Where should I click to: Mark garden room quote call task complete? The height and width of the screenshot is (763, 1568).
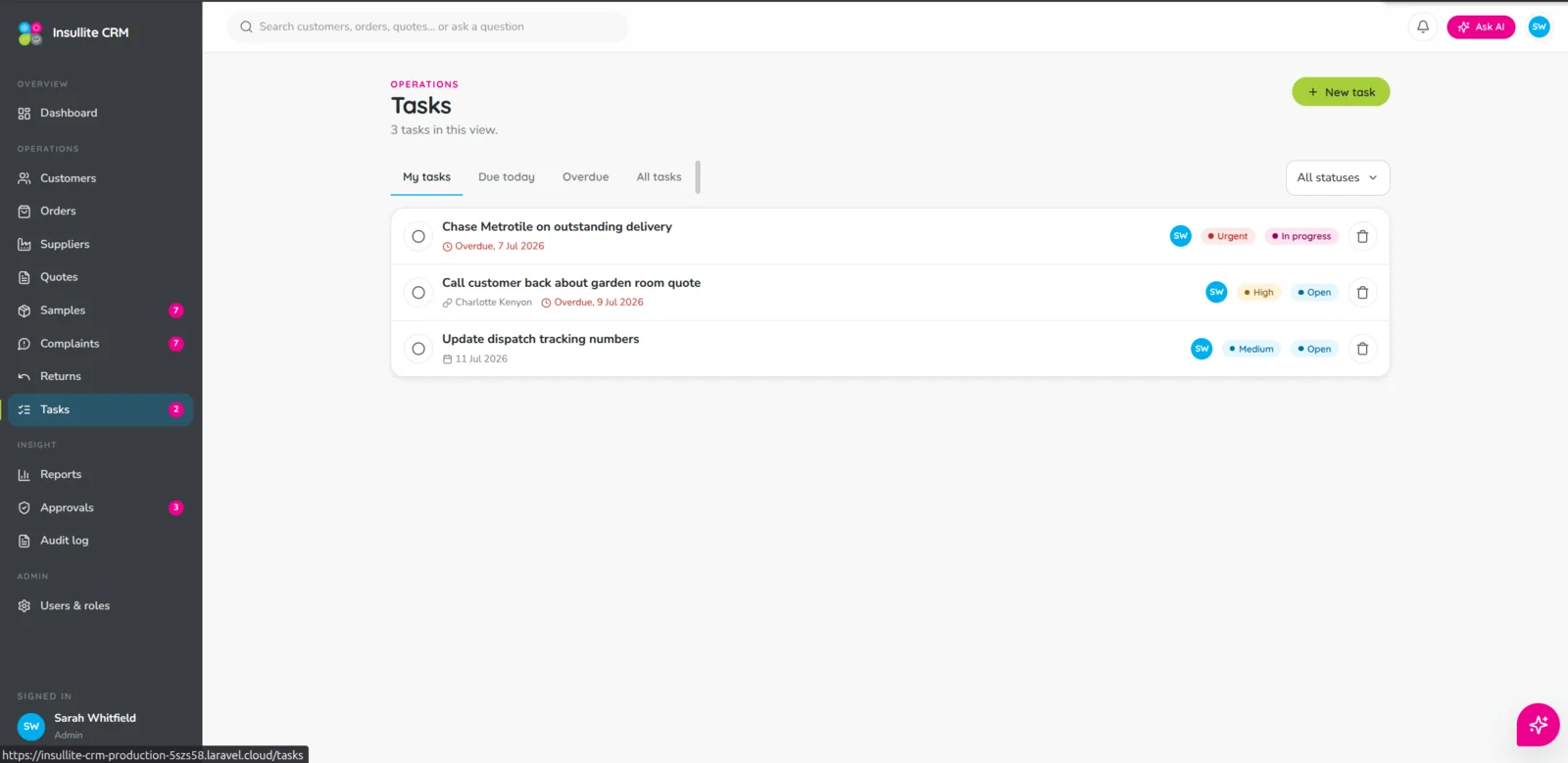(x=418, y=292)
